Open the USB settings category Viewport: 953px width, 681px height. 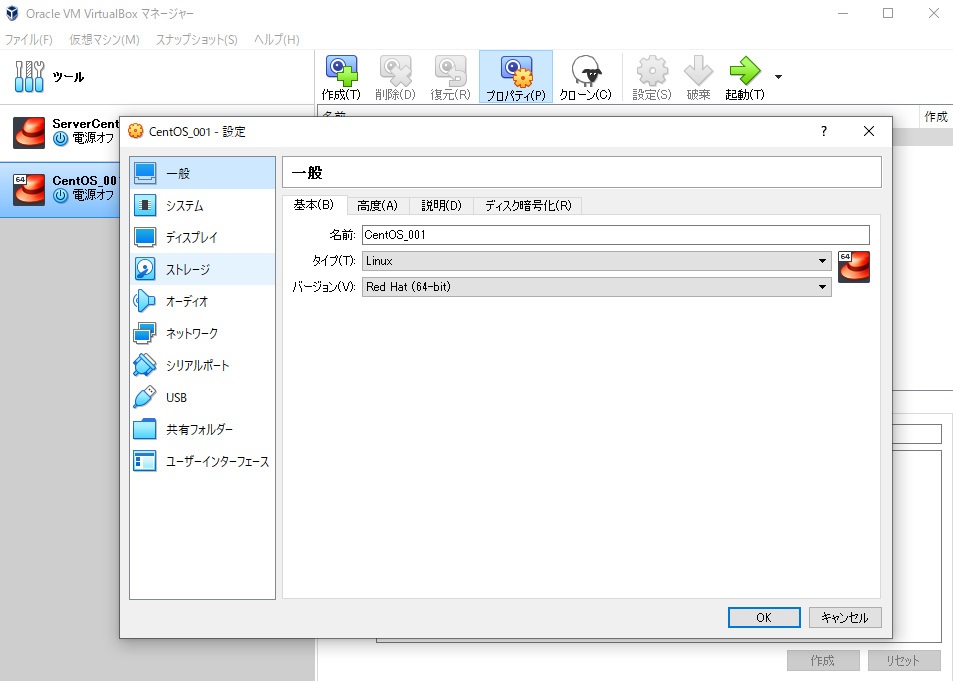tap(202, 397)
